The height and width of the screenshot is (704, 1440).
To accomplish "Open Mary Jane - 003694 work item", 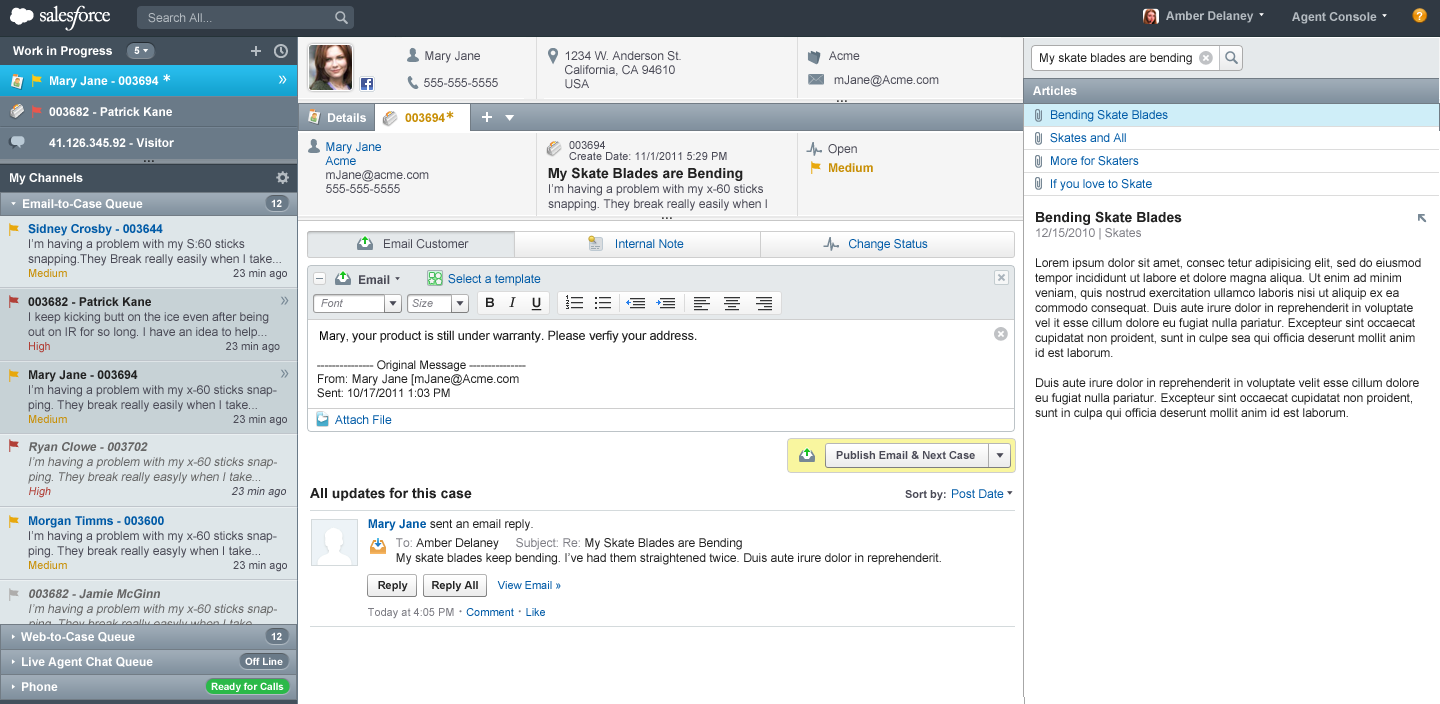I will pos(148,80).
